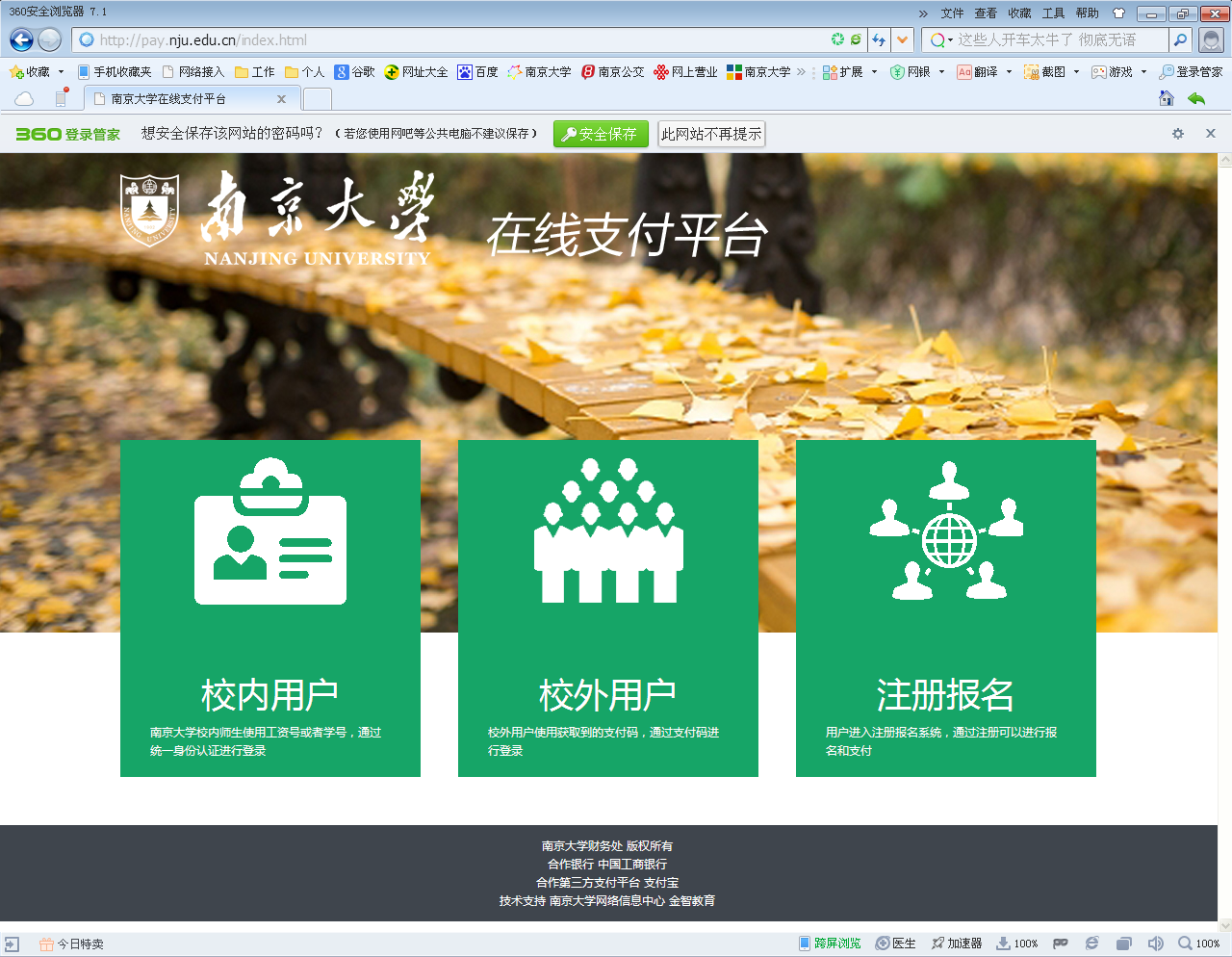Click the 校内用户 ID card icon
This screenshot has height=957, width=1232.
pos(270,532)
